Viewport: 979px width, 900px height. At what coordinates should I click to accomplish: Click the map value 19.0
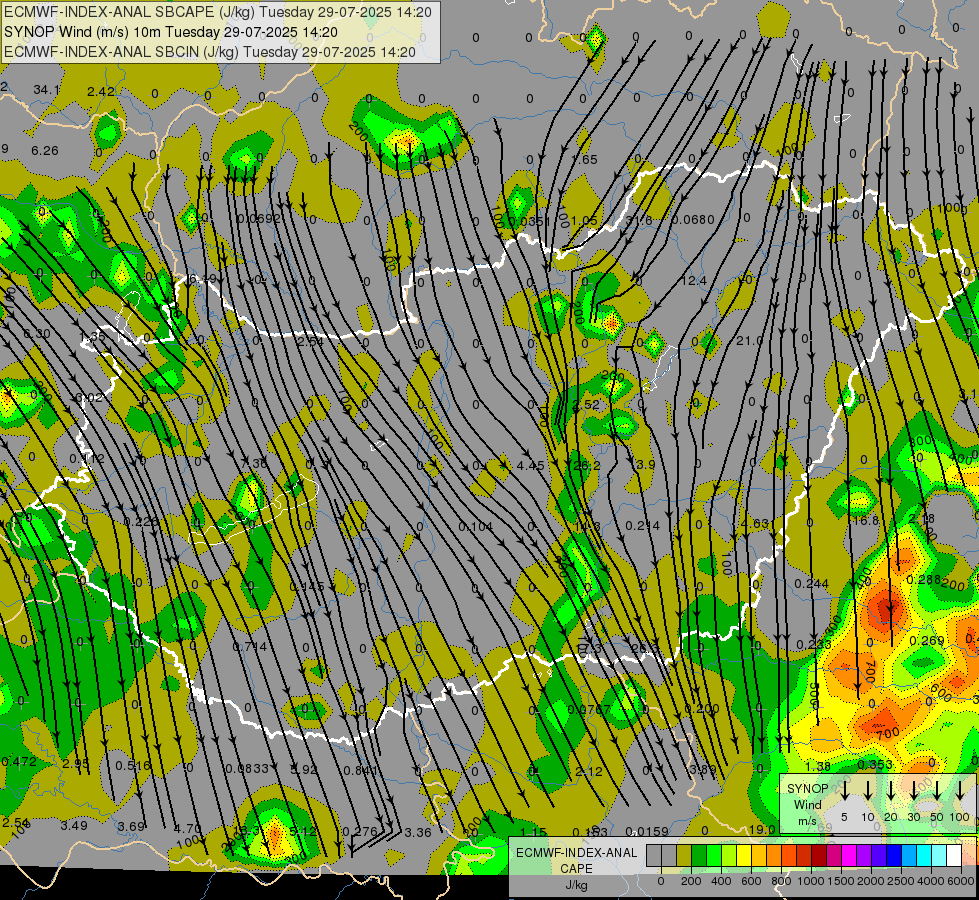[x=762, y=829]
